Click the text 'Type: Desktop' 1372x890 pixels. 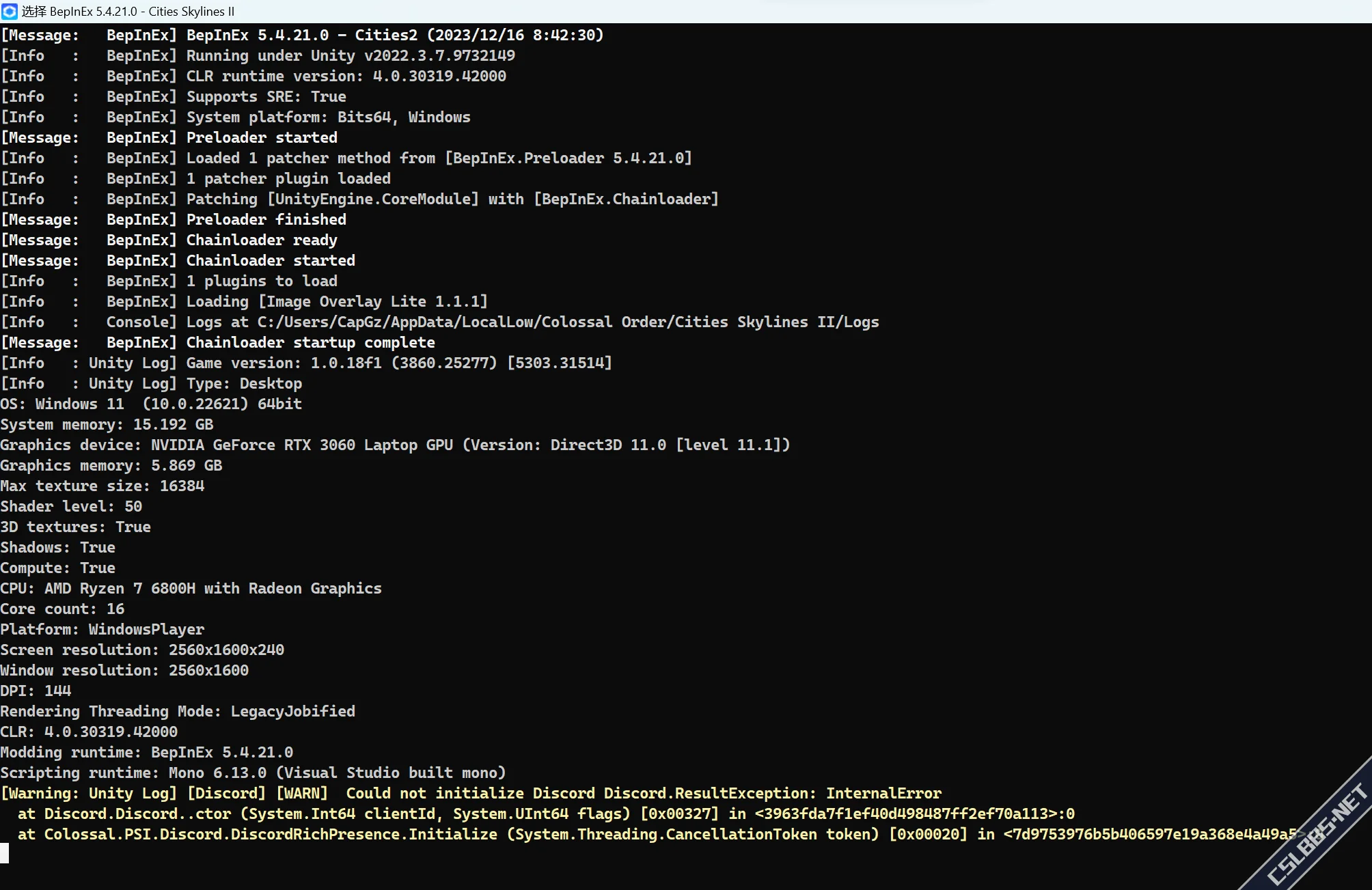tap(244, 384)
